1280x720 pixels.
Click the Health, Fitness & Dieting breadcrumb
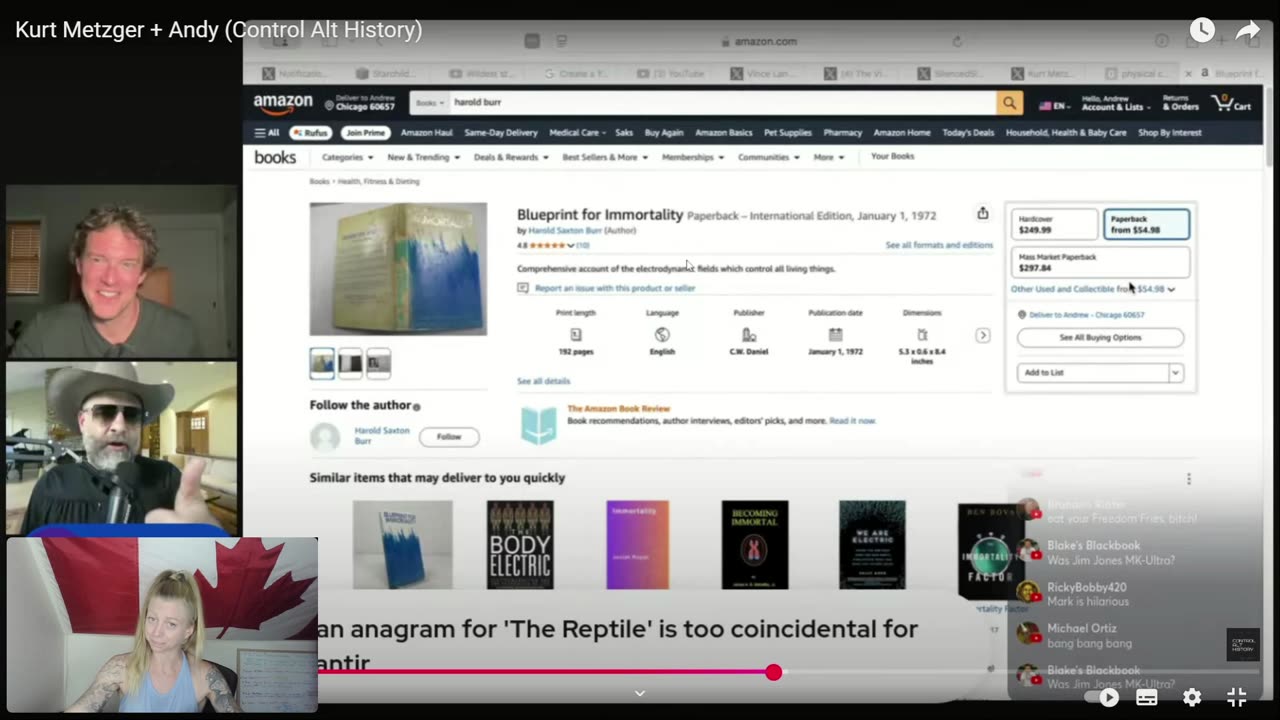click(378, 181)
